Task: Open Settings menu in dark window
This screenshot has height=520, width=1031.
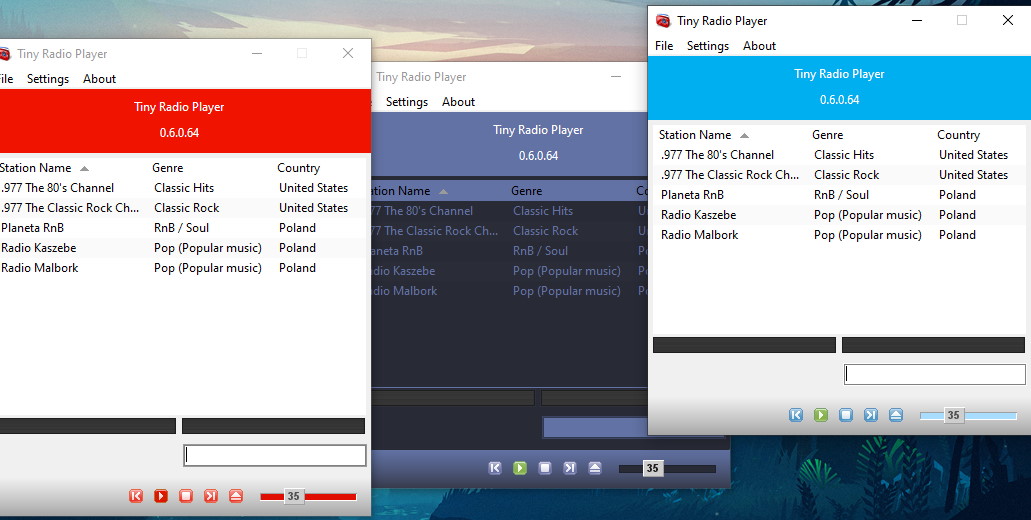Action: (x=407, y=102)
